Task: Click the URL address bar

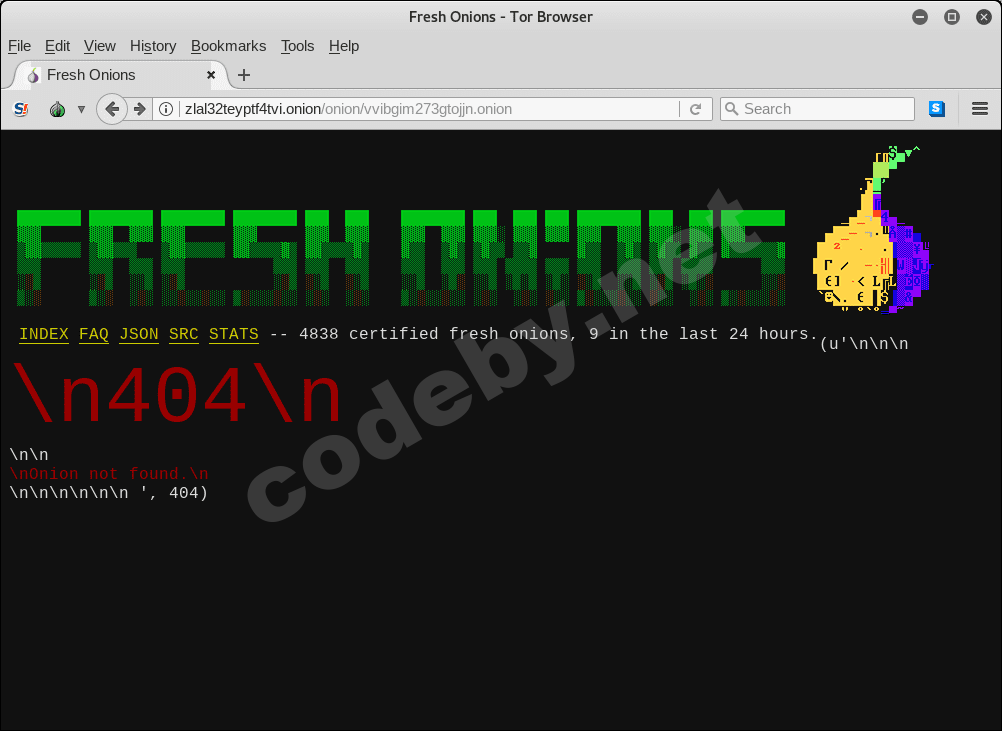Action: (x=431, y=109)
